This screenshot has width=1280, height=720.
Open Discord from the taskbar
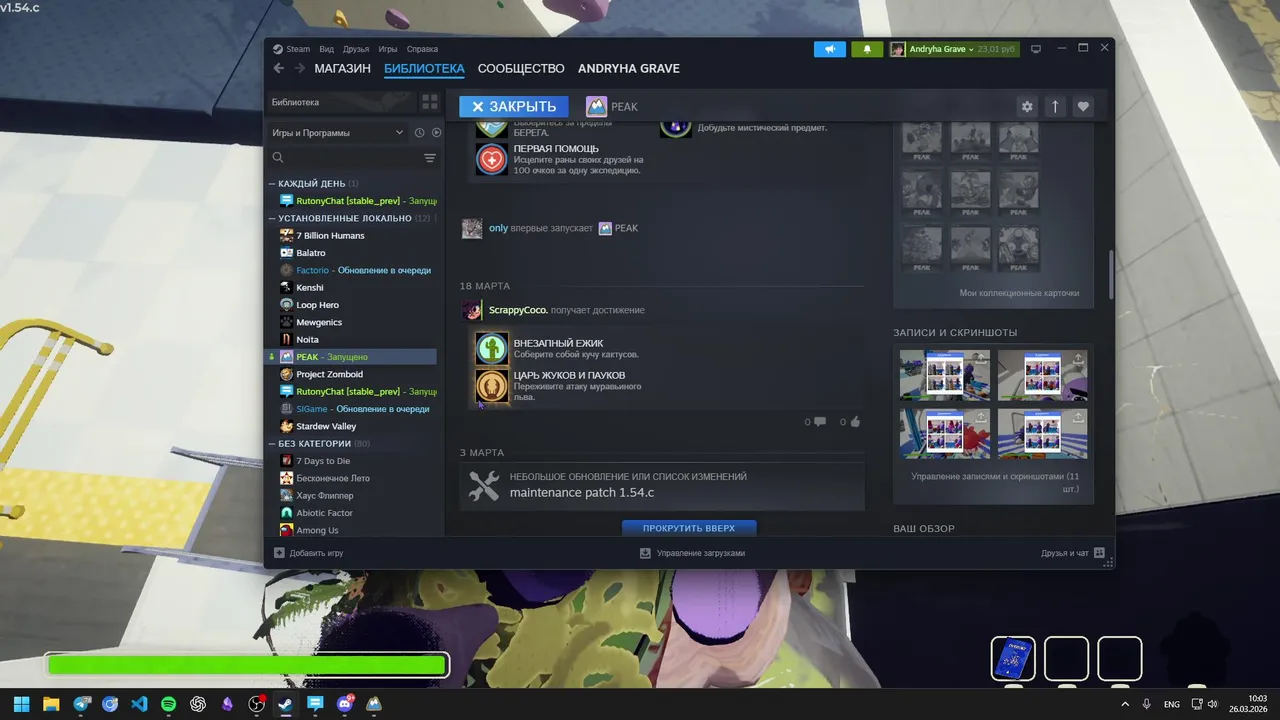345,704
